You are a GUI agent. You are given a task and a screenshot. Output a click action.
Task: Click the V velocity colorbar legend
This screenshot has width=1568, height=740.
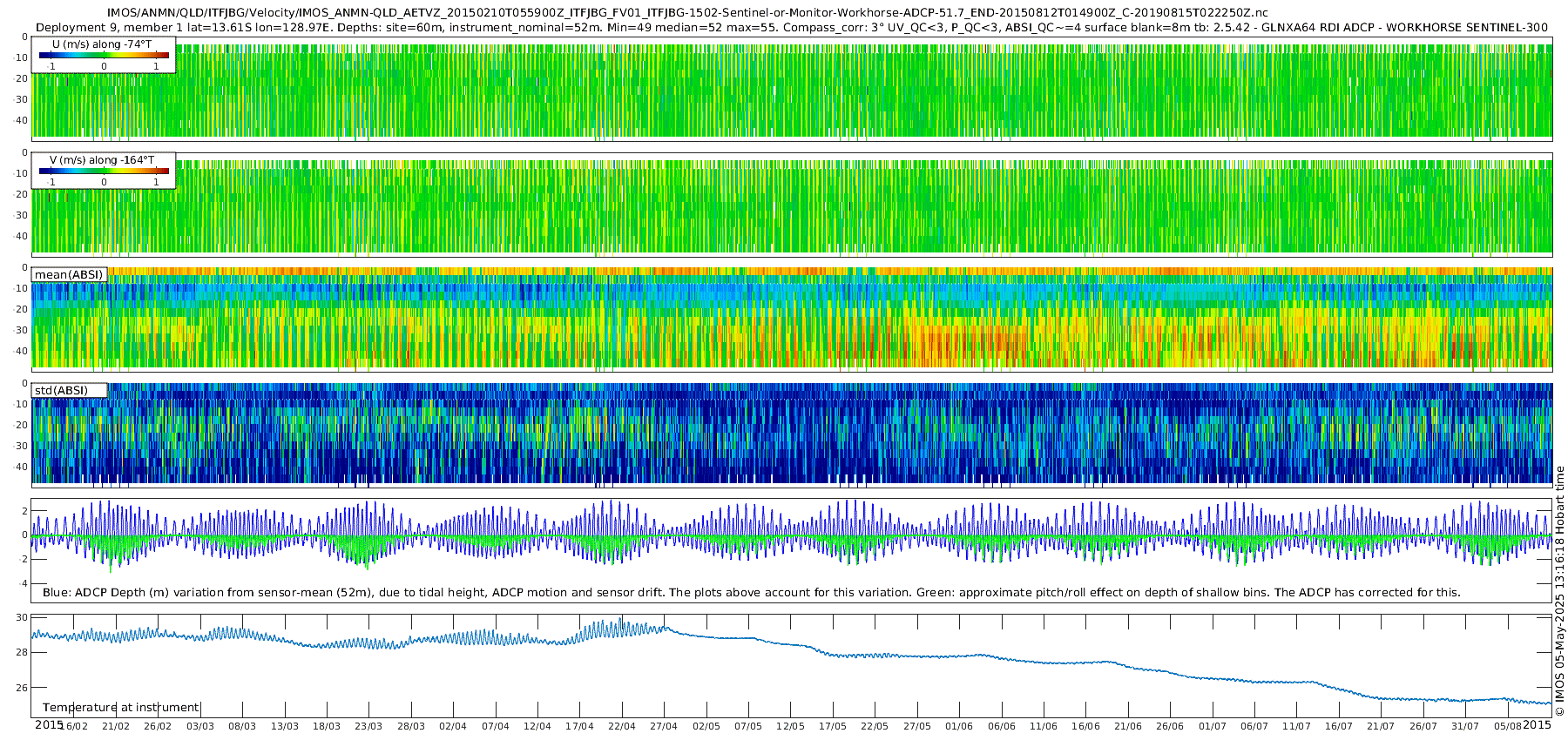[x=104, y=172]
